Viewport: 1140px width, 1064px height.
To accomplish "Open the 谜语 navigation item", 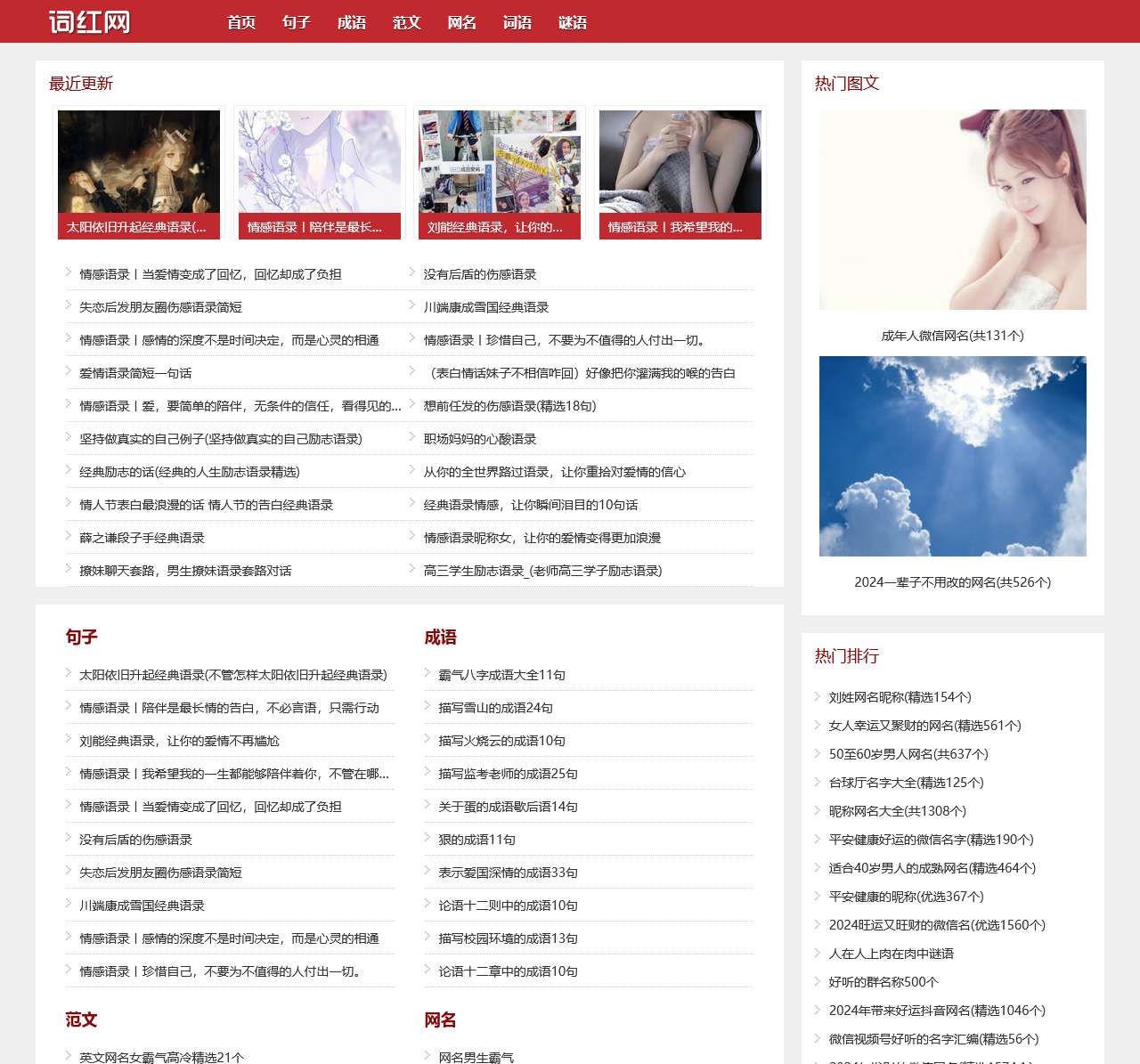I will pyautogui.click(x=573, y=22).
